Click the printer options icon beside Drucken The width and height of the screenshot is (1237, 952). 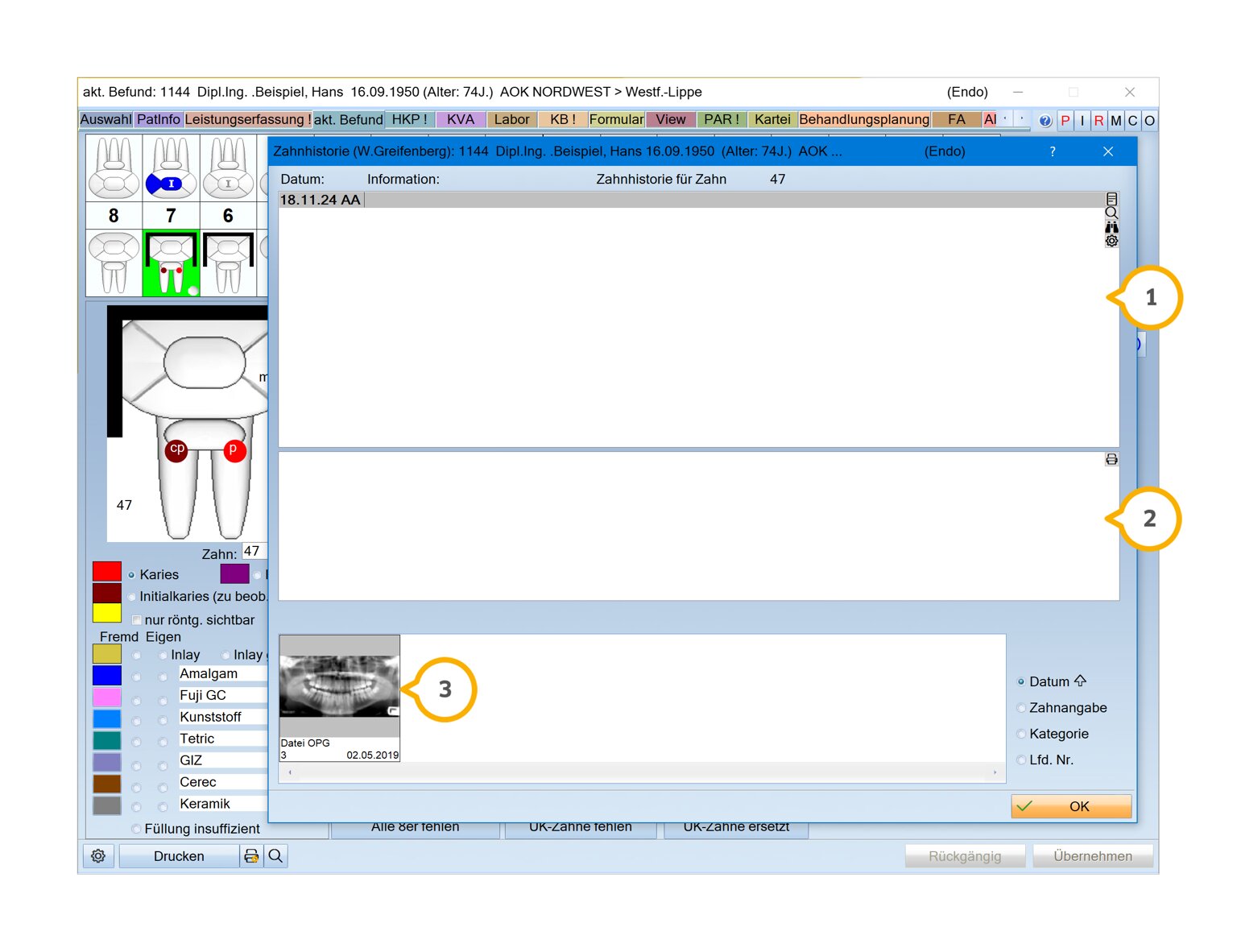pyautogui.click(x=252, y=856)
